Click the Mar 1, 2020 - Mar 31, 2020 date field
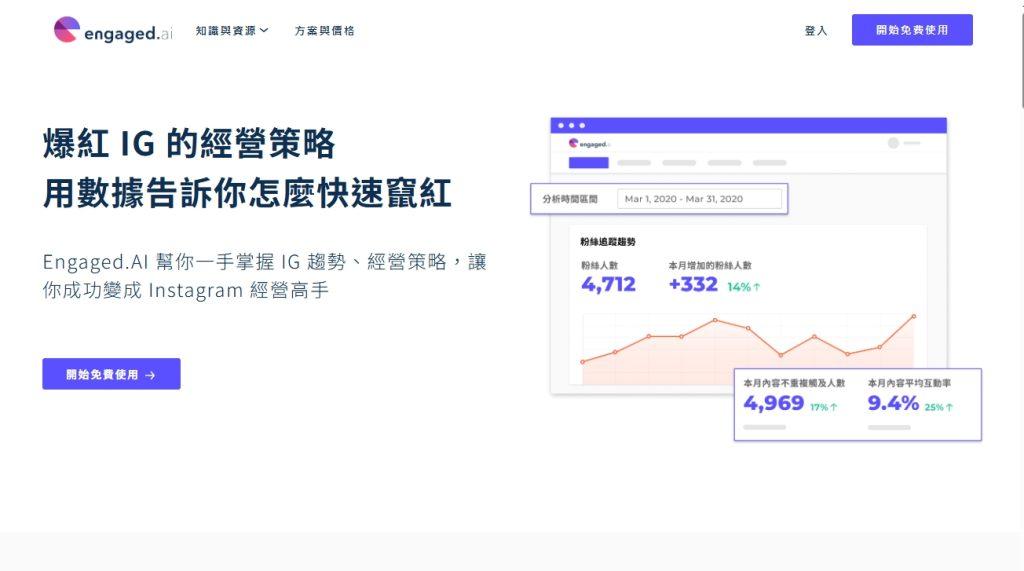Viewport: 1024px width, 571px height. click(x=699, y=199)
